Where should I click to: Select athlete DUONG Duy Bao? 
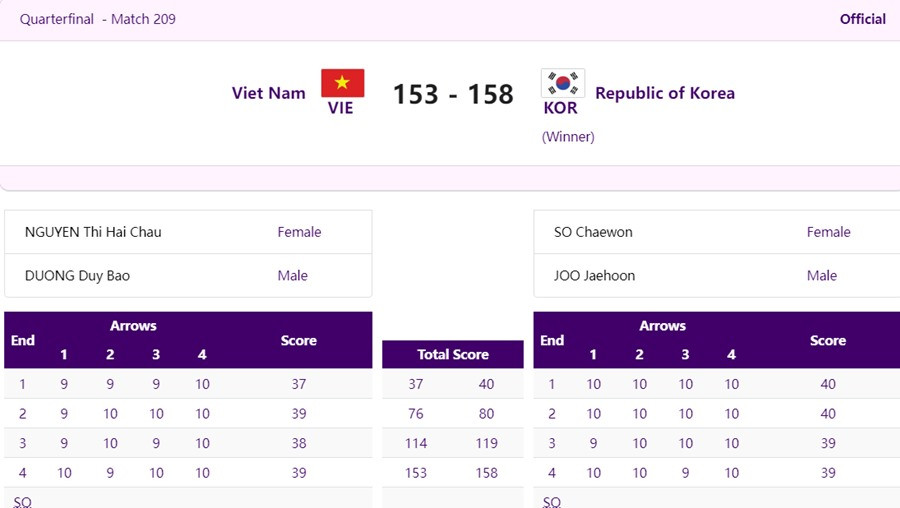pyautogui.click(x=77, y=276)
